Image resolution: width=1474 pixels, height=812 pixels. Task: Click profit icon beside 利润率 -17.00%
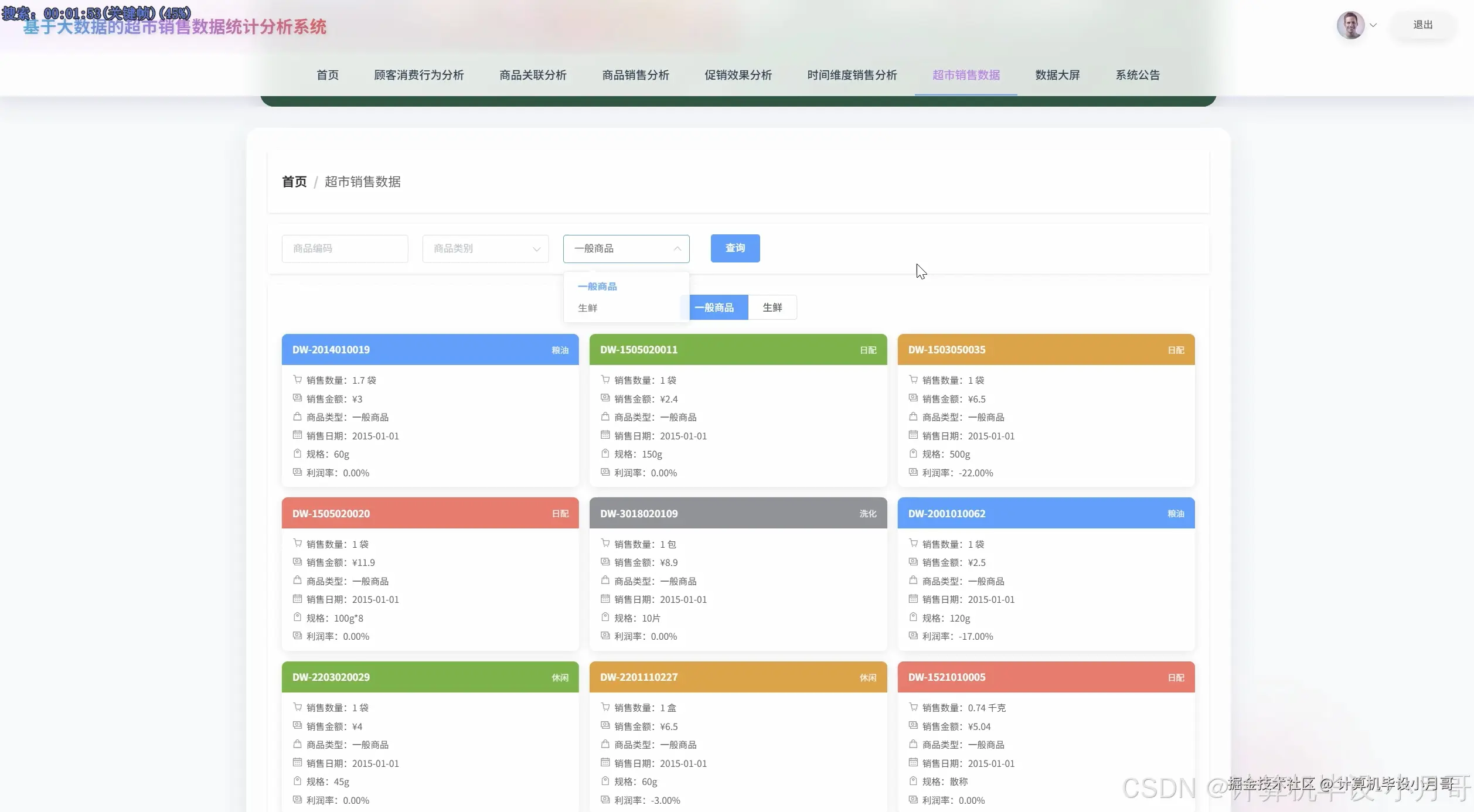tap(913, 636)
